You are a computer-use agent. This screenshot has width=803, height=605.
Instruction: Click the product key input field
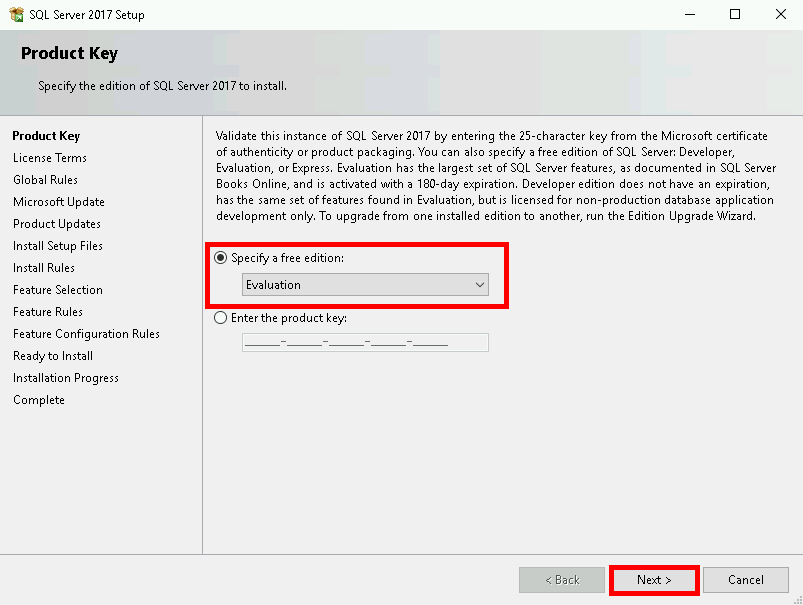point(365,343)
